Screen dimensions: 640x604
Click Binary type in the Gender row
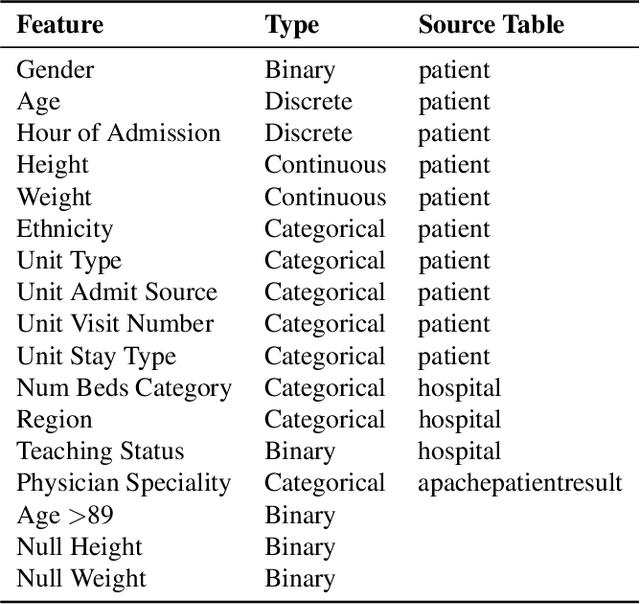click(299, 70)
